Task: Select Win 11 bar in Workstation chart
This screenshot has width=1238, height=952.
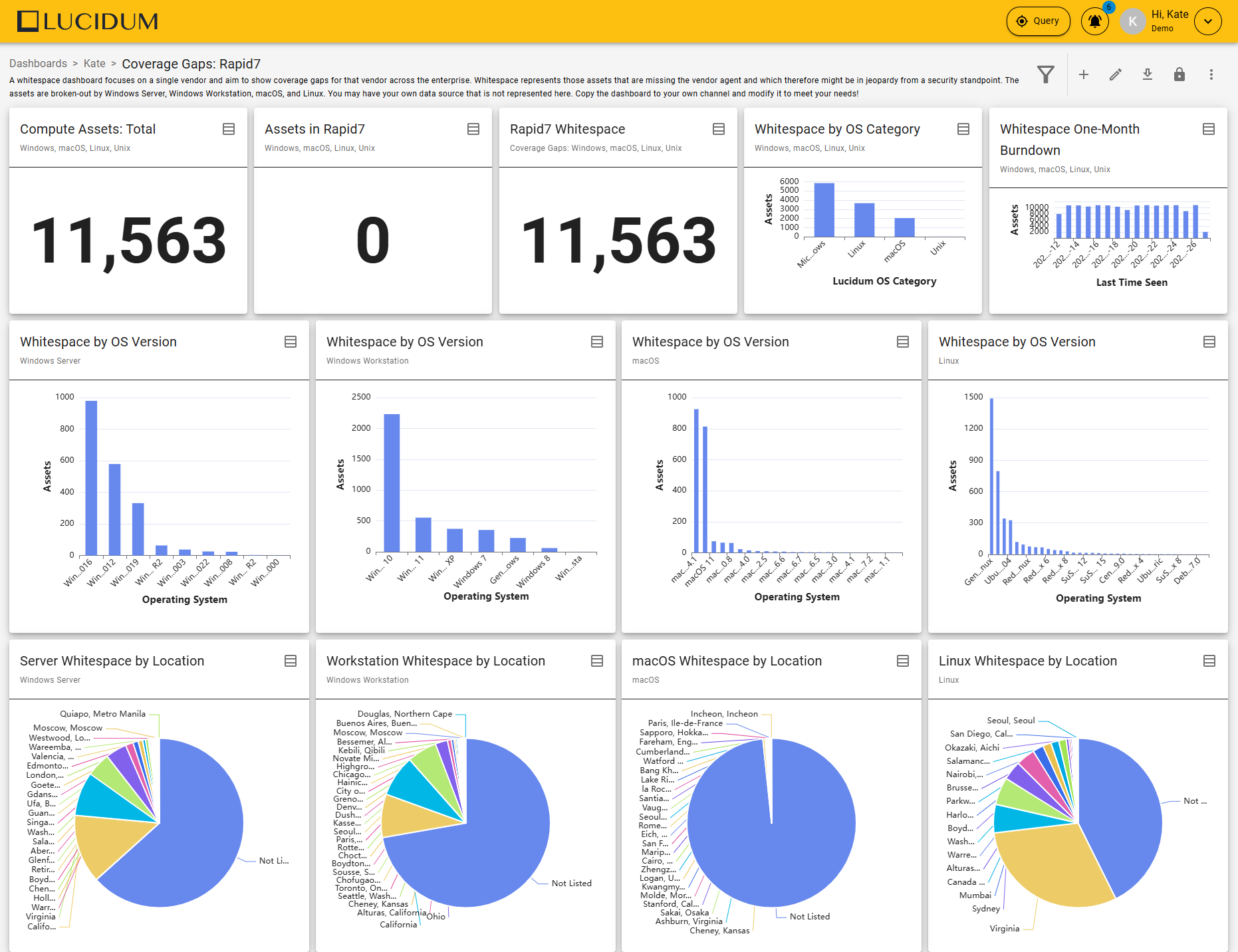Action: (424, 535)
